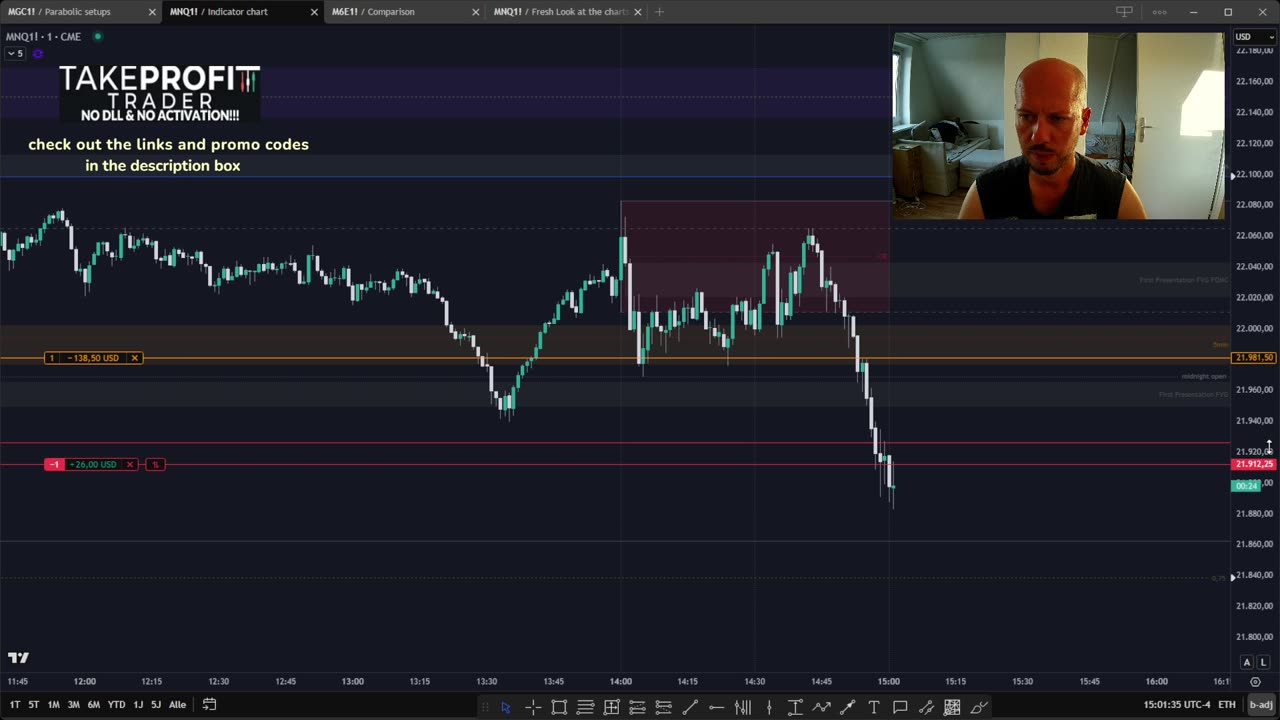Image resolution: width=1280 pixels, height=720 pixels.
Task: Click the TradingView logo on the chart
Action: pos(18,657)
